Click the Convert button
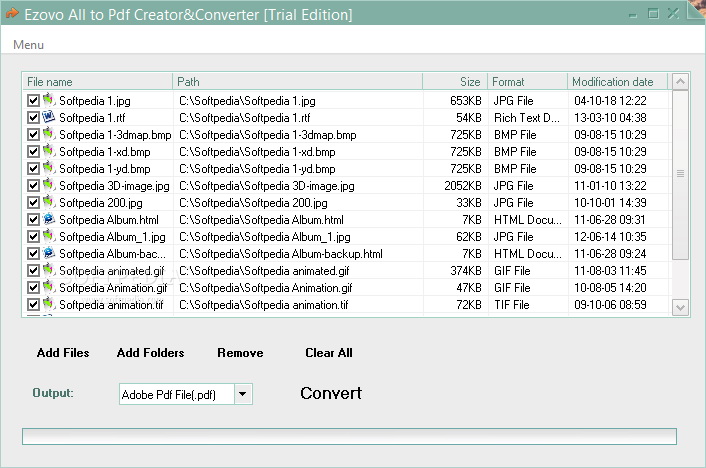This screenshot has width=706, height=468. tap(331, 393)
